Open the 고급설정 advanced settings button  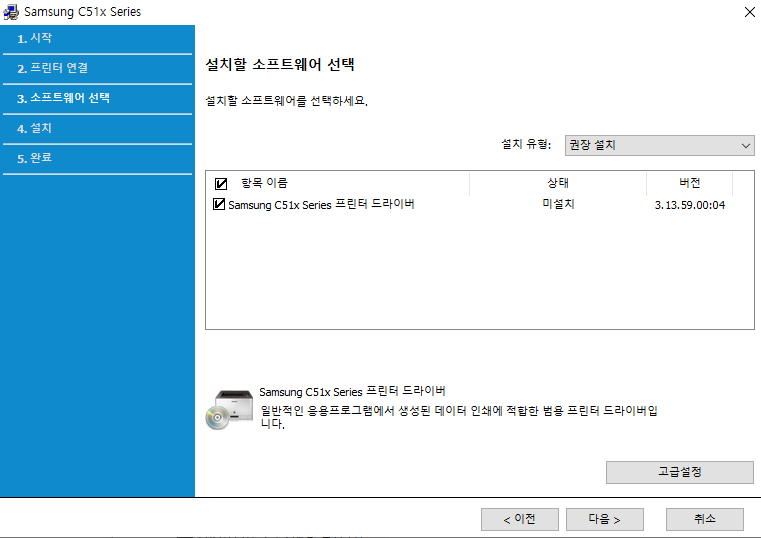coord(679,472)
